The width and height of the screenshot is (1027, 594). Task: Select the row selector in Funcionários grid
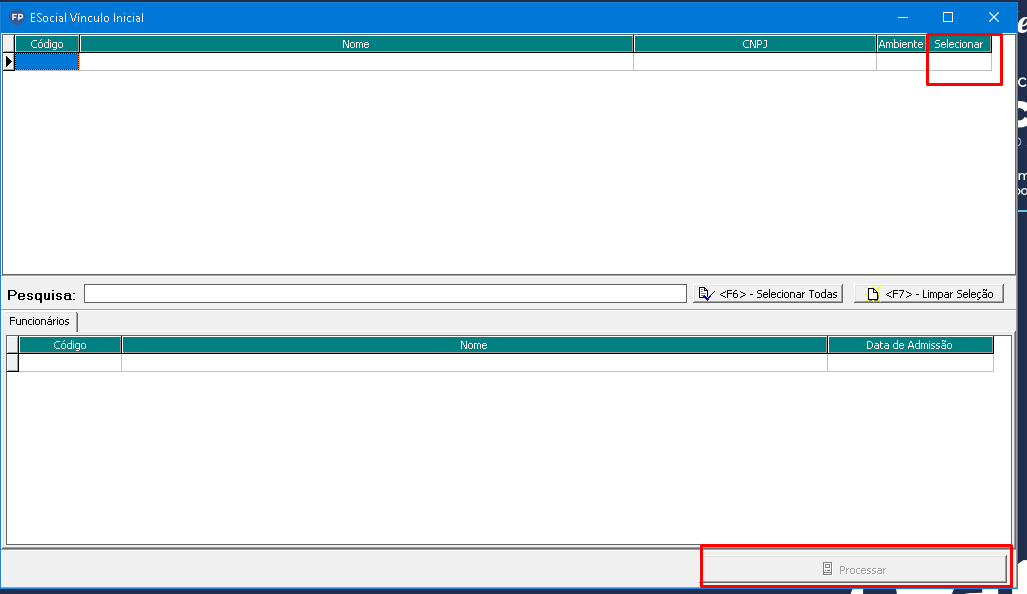[x=13, y=363]
